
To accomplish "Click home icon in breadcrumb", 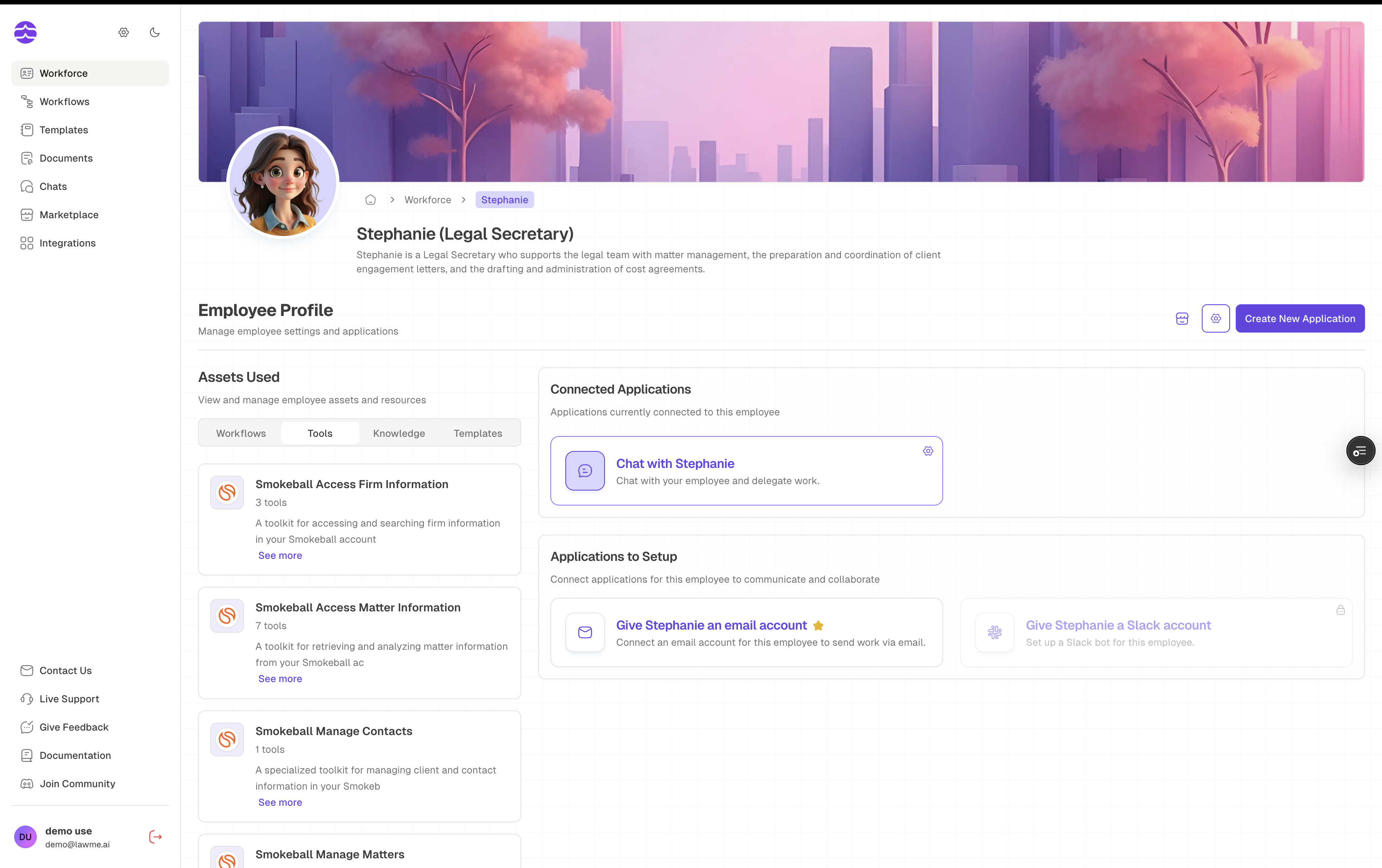I will coord(370,200).
